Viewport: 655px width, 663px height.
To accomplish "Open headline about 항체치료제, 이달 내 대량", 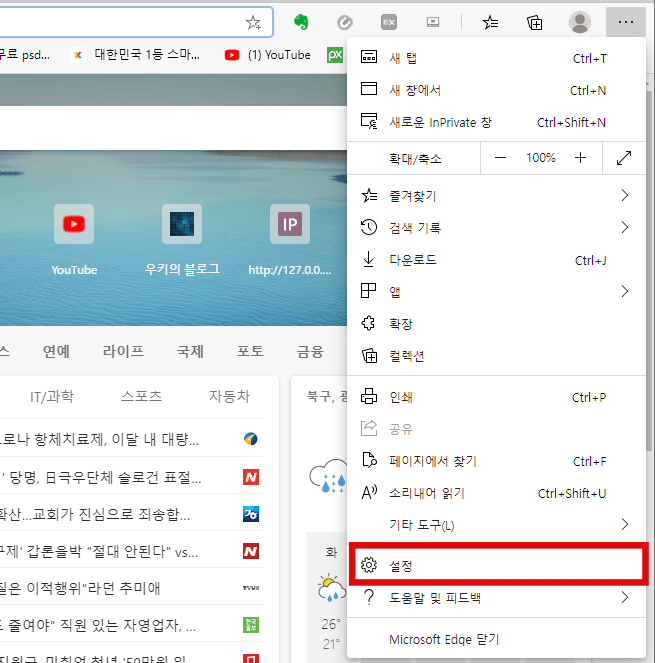I will (99, 439).
